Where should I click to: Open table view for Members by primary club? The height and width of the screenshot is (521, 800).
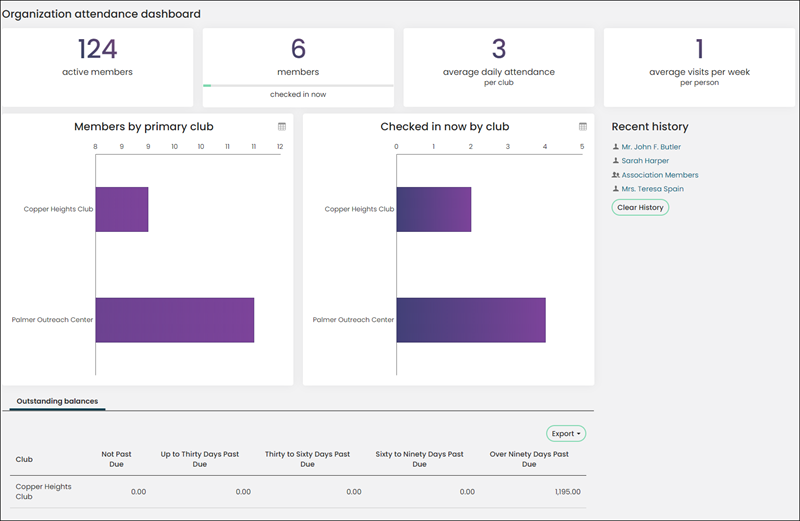(282, 127)
